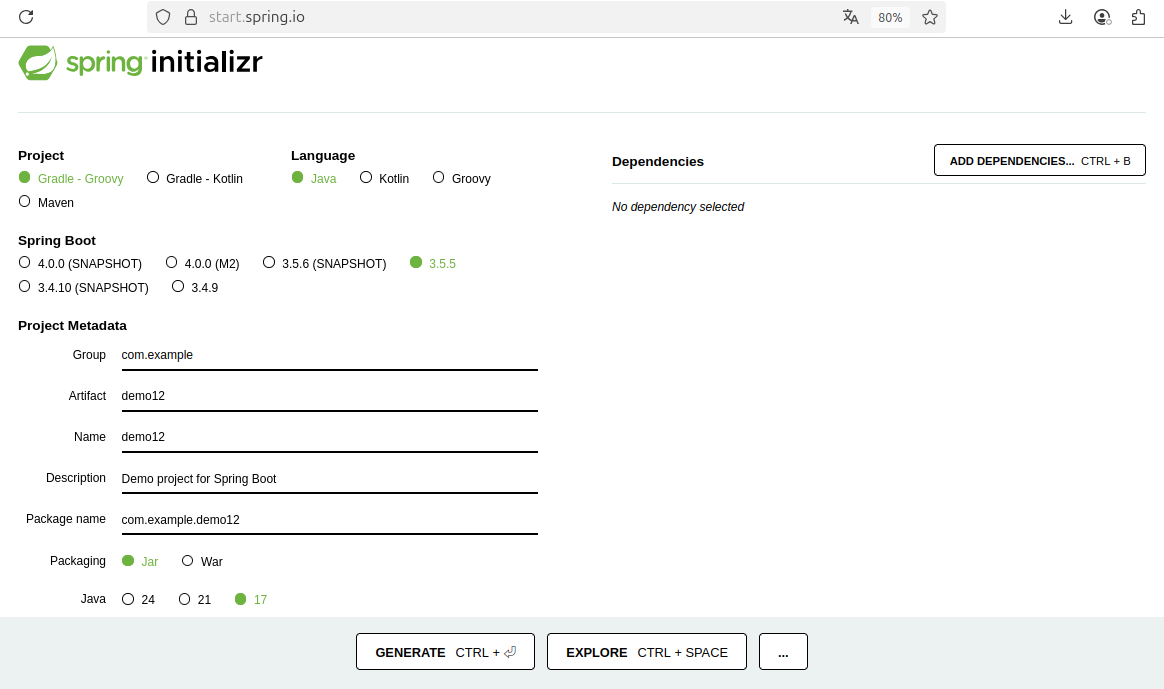The height and width of the screenshot is (689, 1164).
Task: Click the Spring Initializr logo
Action: (140, 62)
